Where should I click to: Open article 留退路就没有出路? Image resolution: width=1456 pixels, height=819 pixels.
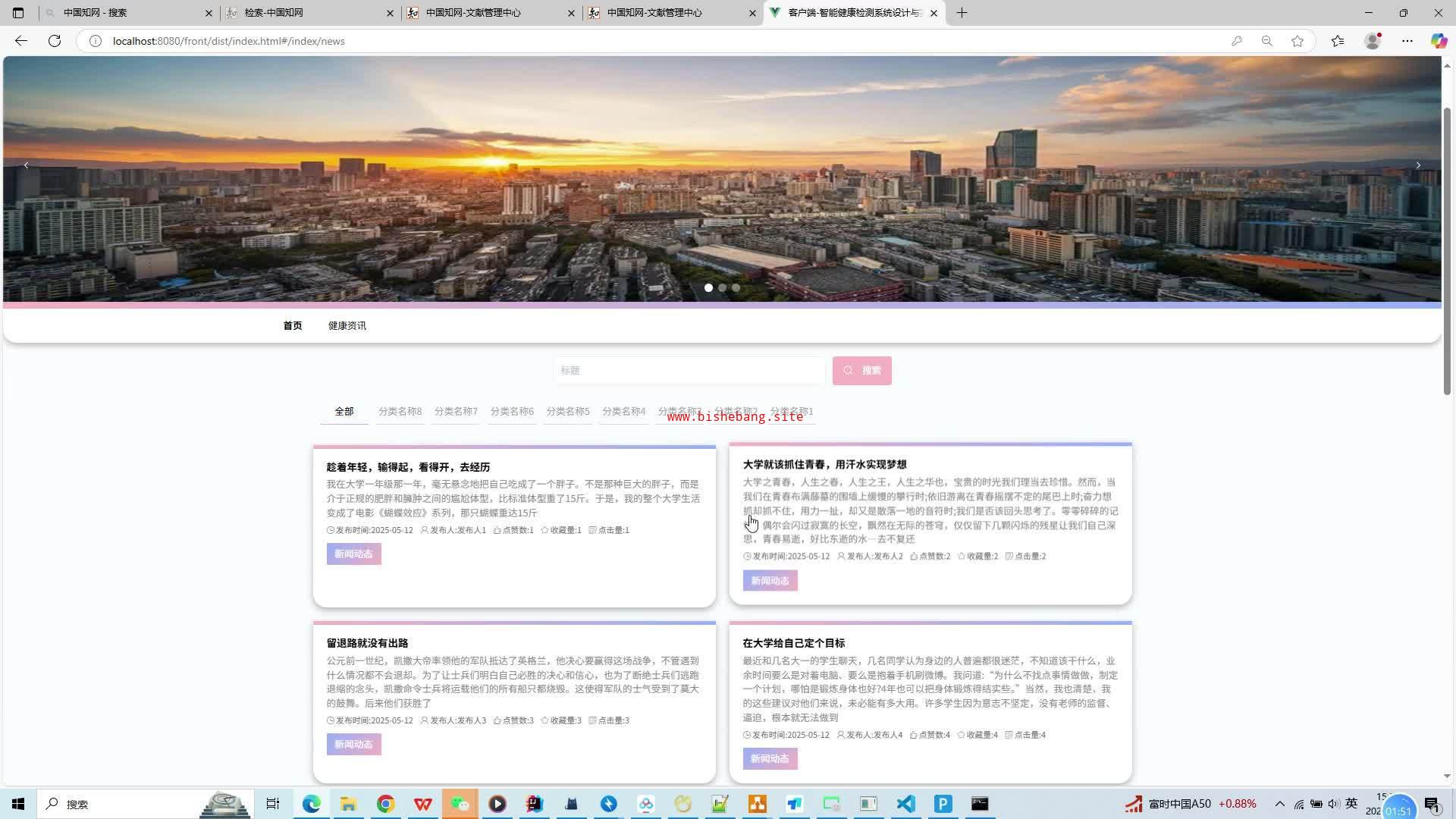point(368,643)
